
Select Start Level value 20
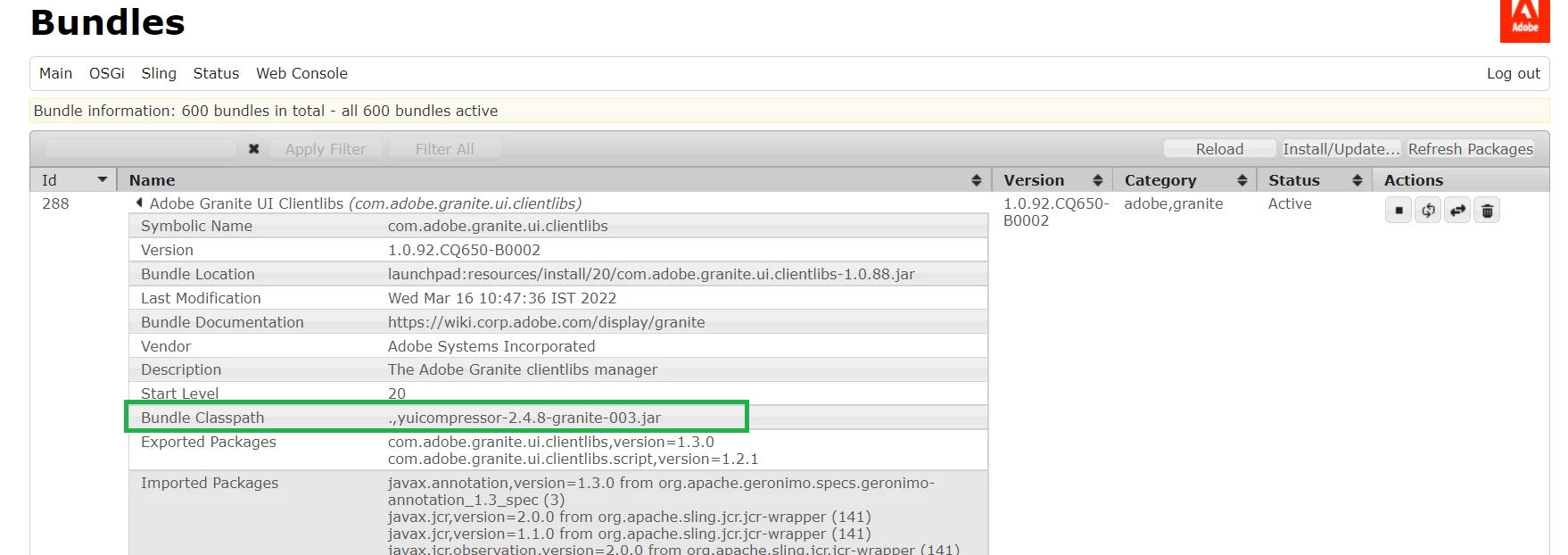pyautogui.click(x=397, y=393)
